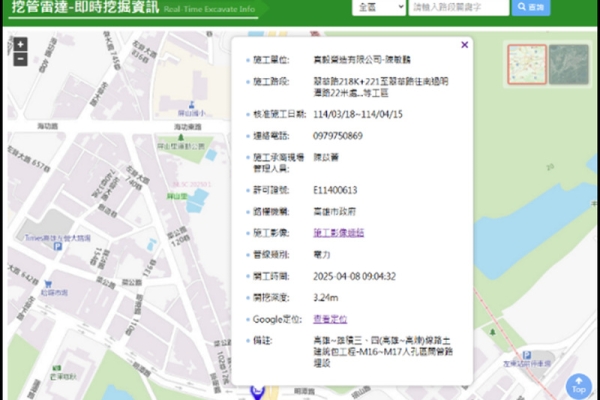Close the excavation info popup
Screen dimensions: 600x400
tap(465, 45)
